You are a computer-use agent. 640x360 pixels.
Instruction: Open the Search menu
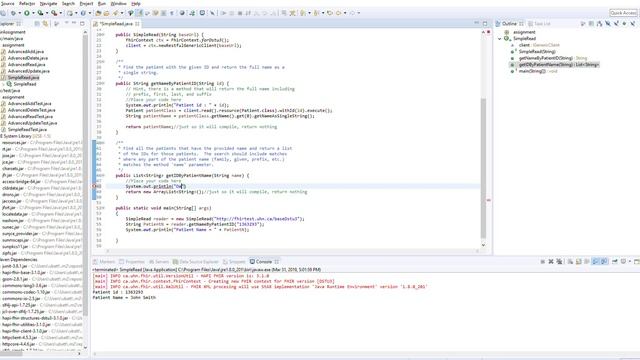pyautogui.click(x=68, y=4)
